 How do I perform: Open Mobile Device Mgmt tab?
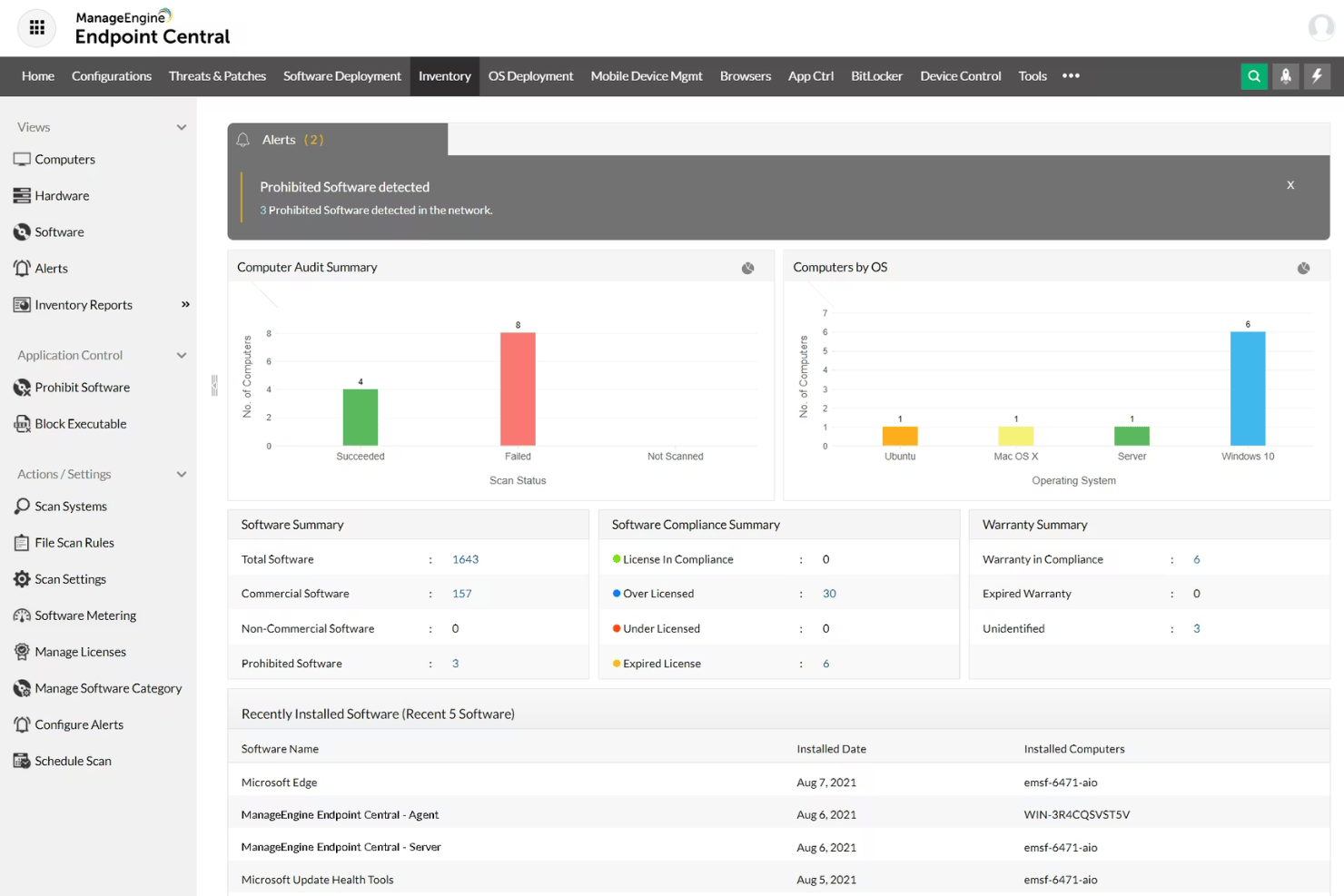pyautogui.click(x=647, y=76)
